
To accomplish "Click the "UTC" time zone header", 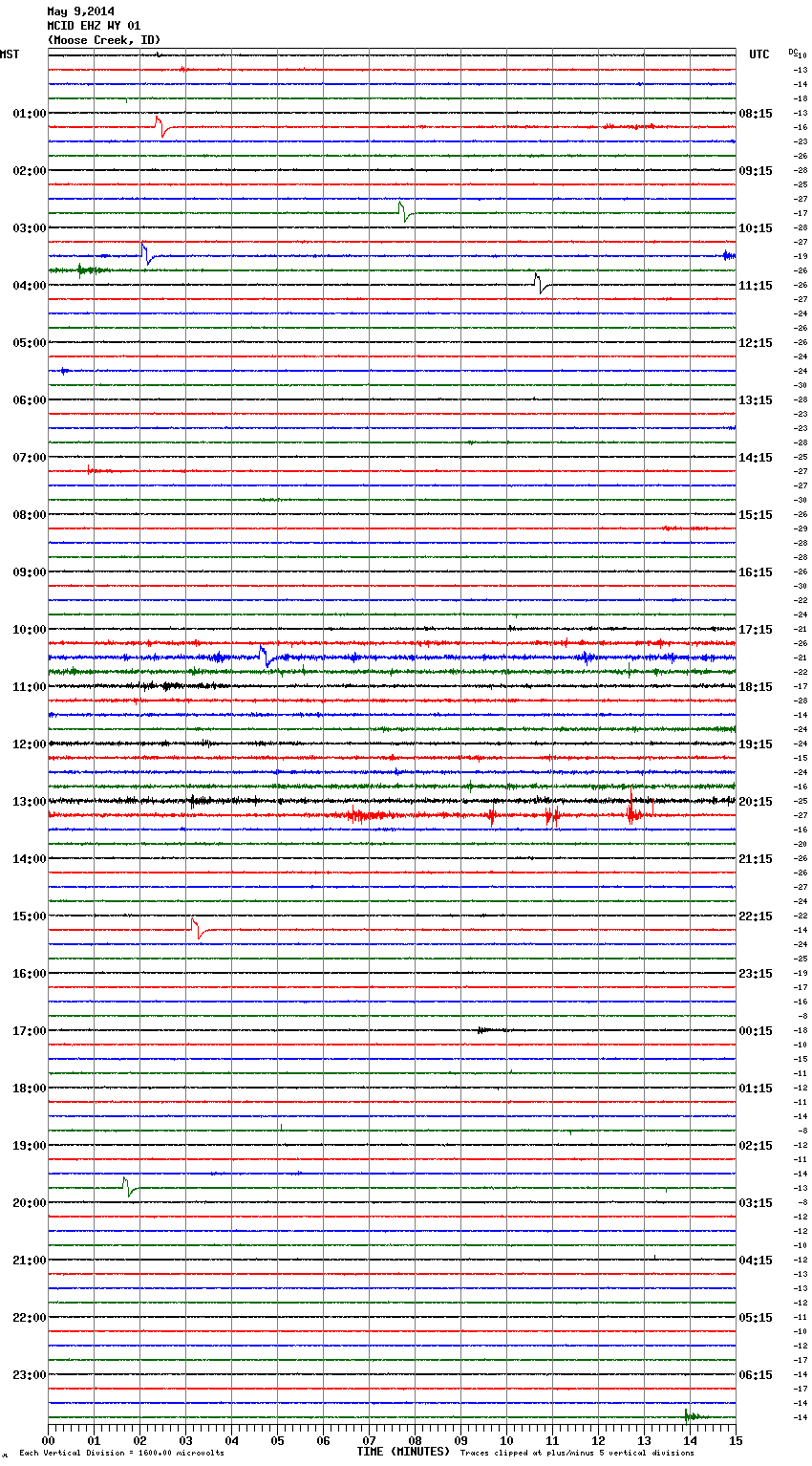I will pos(759,54).
